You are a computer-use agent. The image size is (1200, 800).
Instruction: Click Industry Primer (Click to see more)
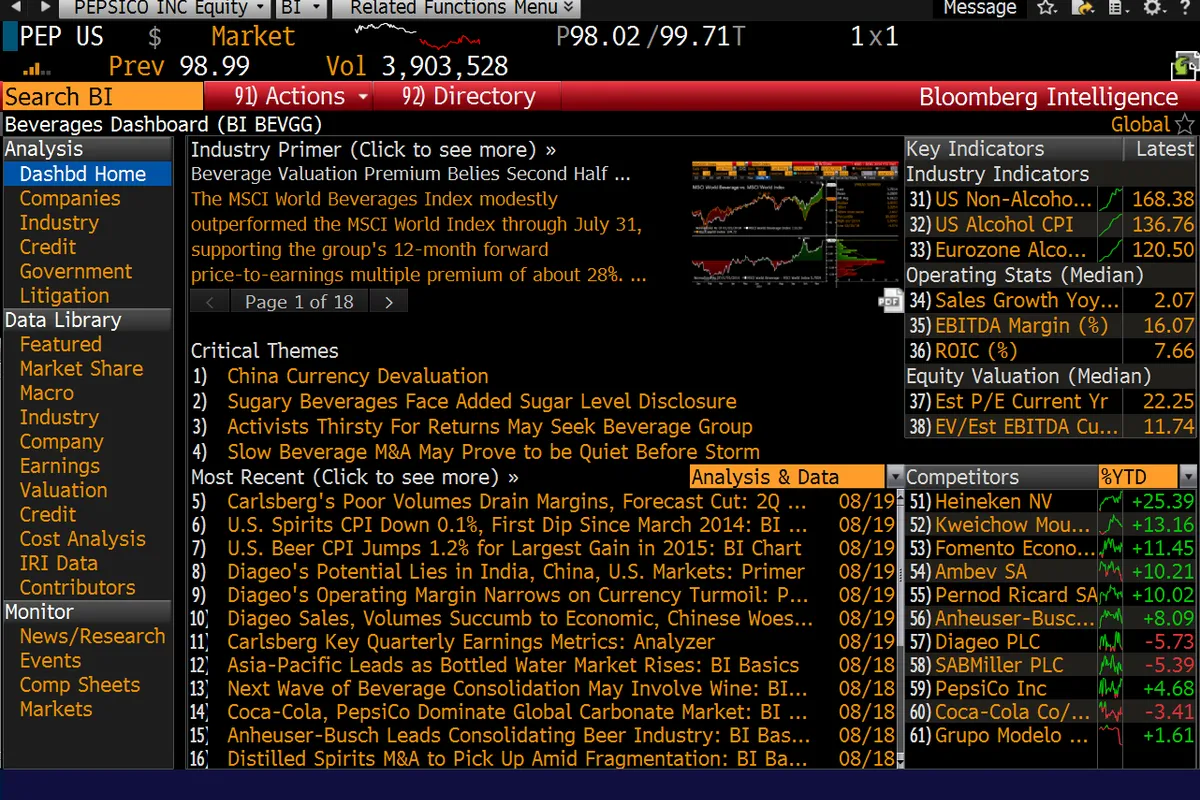374,150
